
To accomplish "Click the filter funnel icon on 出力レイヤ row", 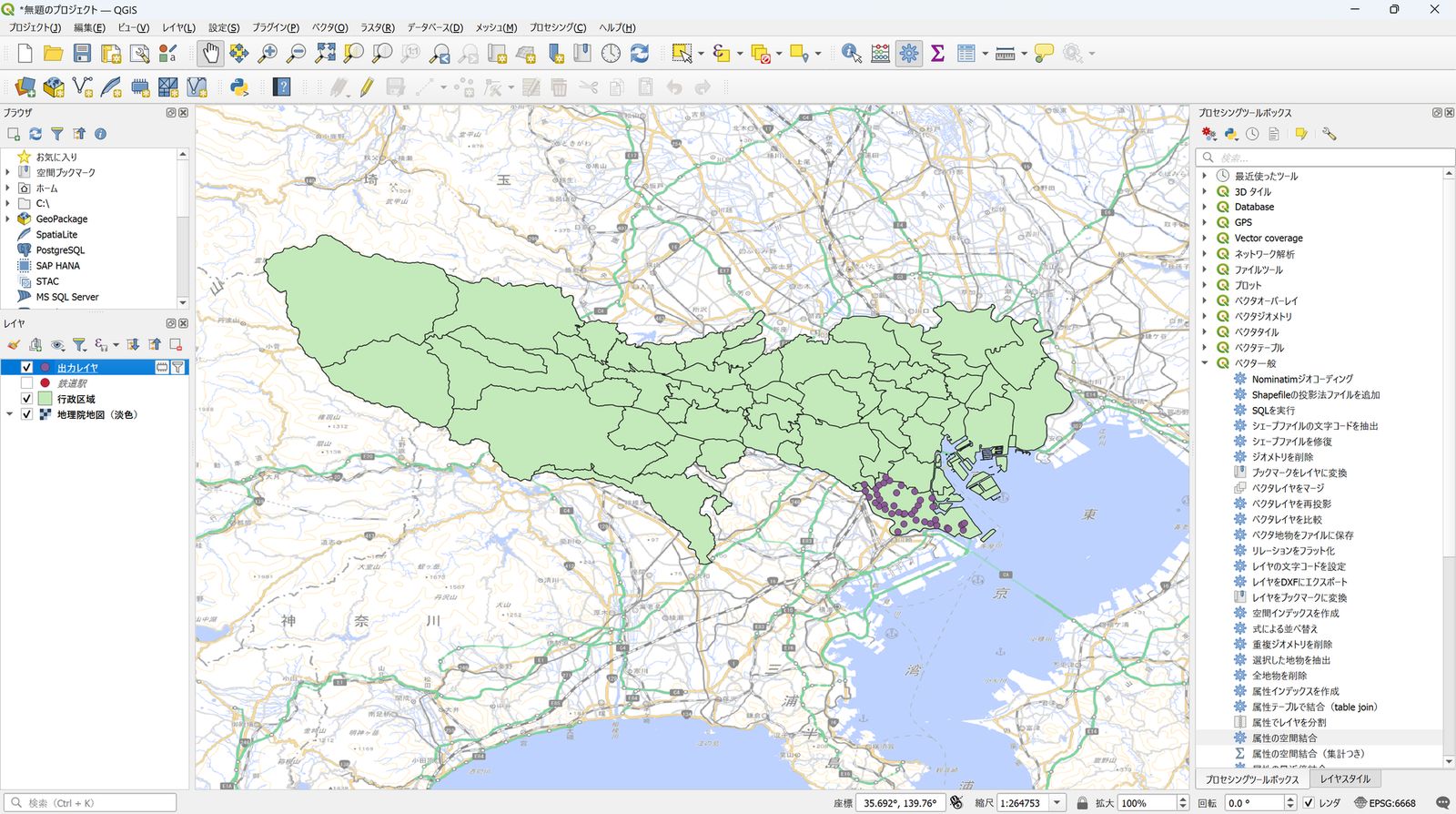I will click(x=177, y=368).
